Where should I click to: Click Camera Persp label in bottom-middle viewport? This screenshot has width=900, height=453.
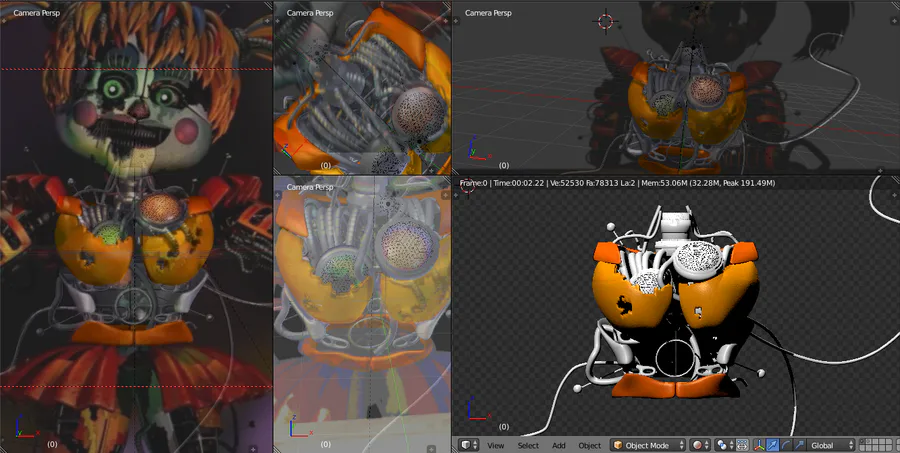pyautogui.click(x=310, y=187)
